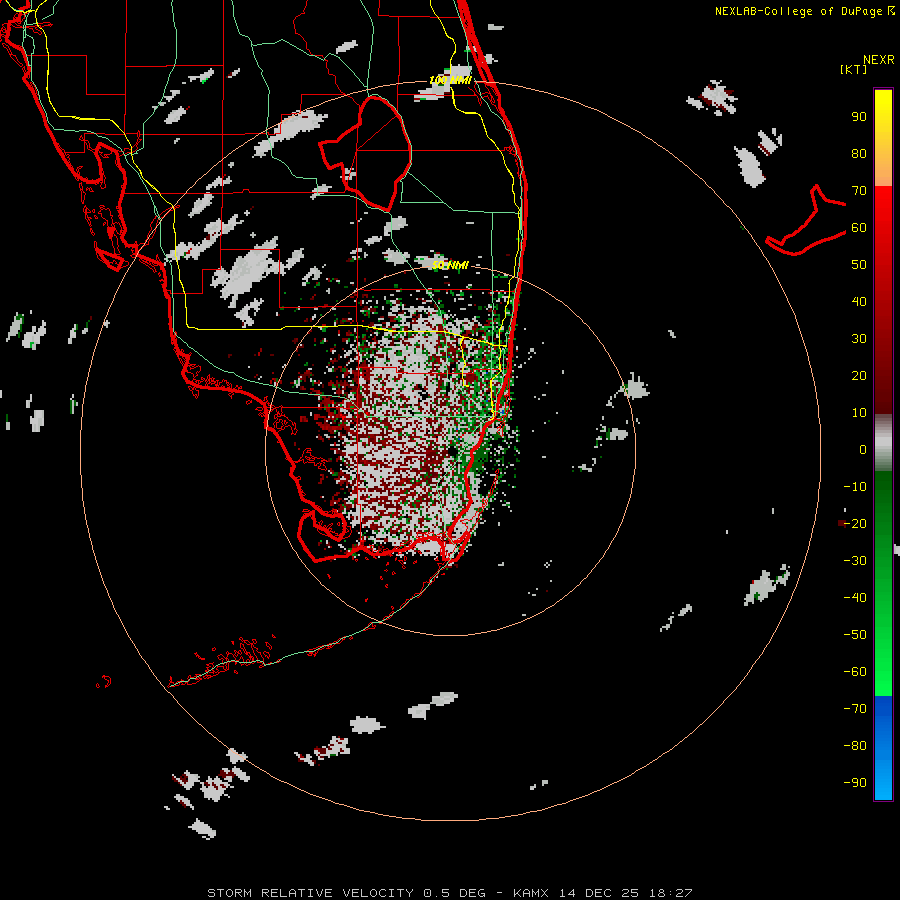This screenshot has height=900, width=900.
Task: Click the 50 value on velocity scale
Action: (x=859, y=265)
